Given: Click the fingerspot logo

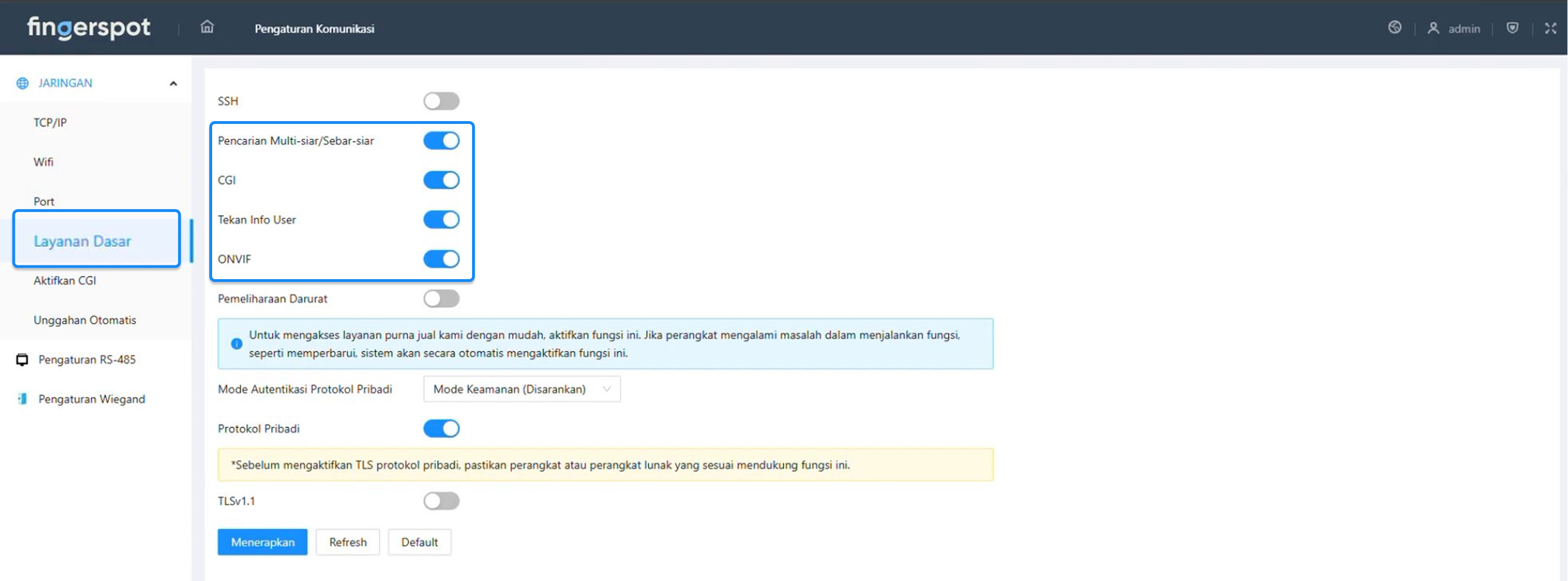Looking at the screenshot, I should [x=88, y=28].
